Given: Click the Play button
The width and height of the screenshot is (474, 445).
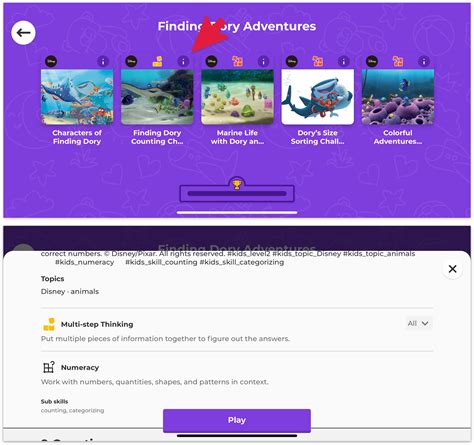Looking at the screenshot, I should coord(237,420).
